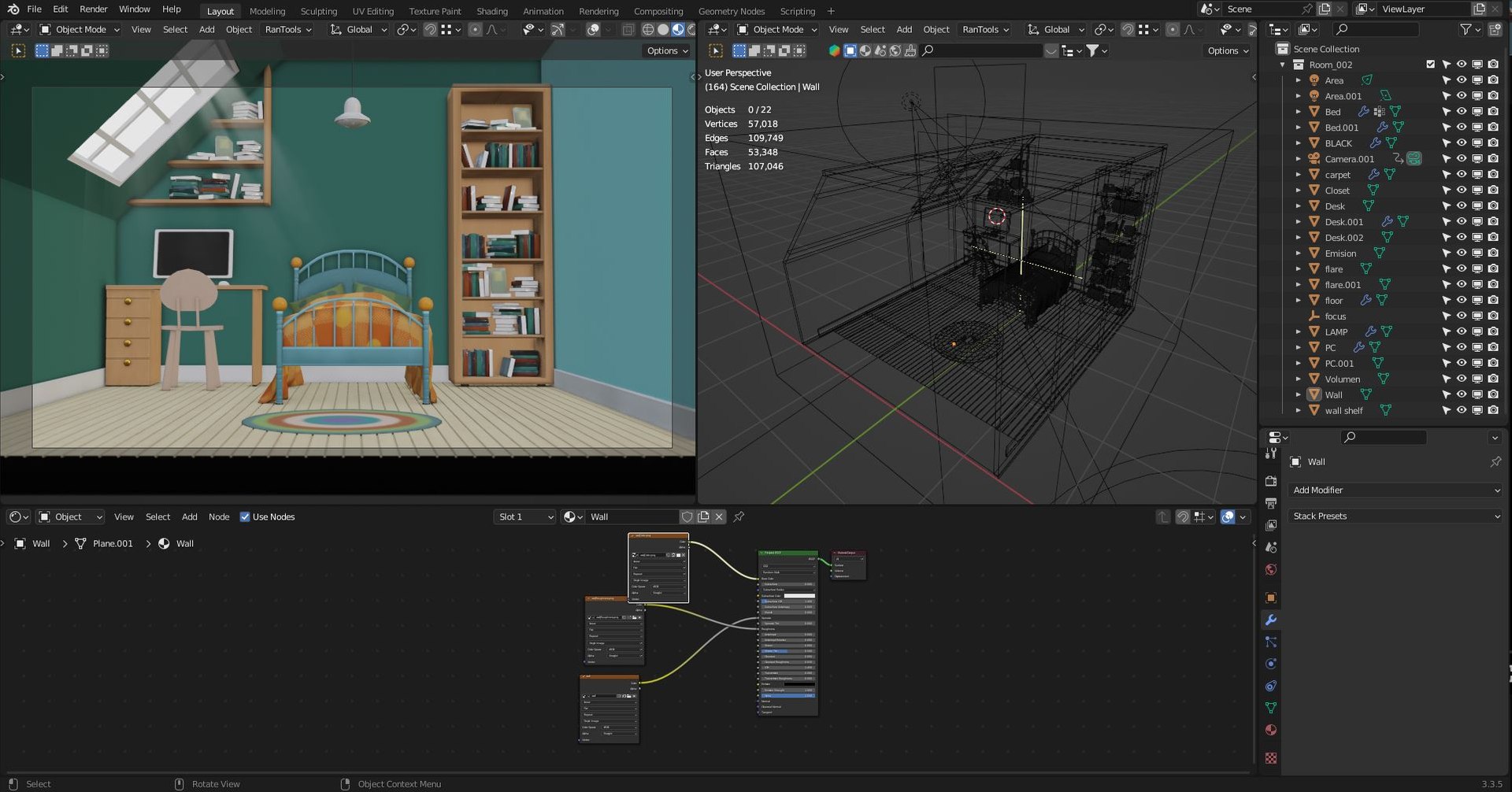Image resolution: width=1512 pixels, height=792 pixels.
Task: Click Options in the right viewport
Action: click(x=1228, y=50)
